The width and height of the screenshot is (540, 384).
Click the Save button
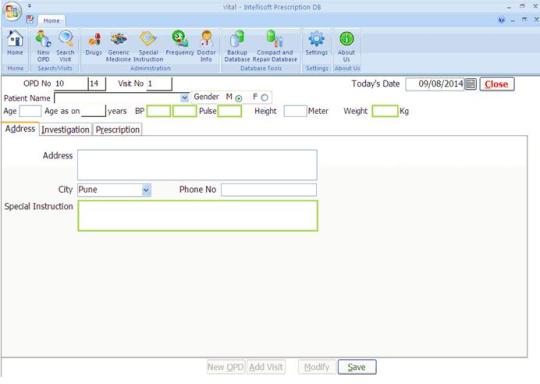click(357, 367)
